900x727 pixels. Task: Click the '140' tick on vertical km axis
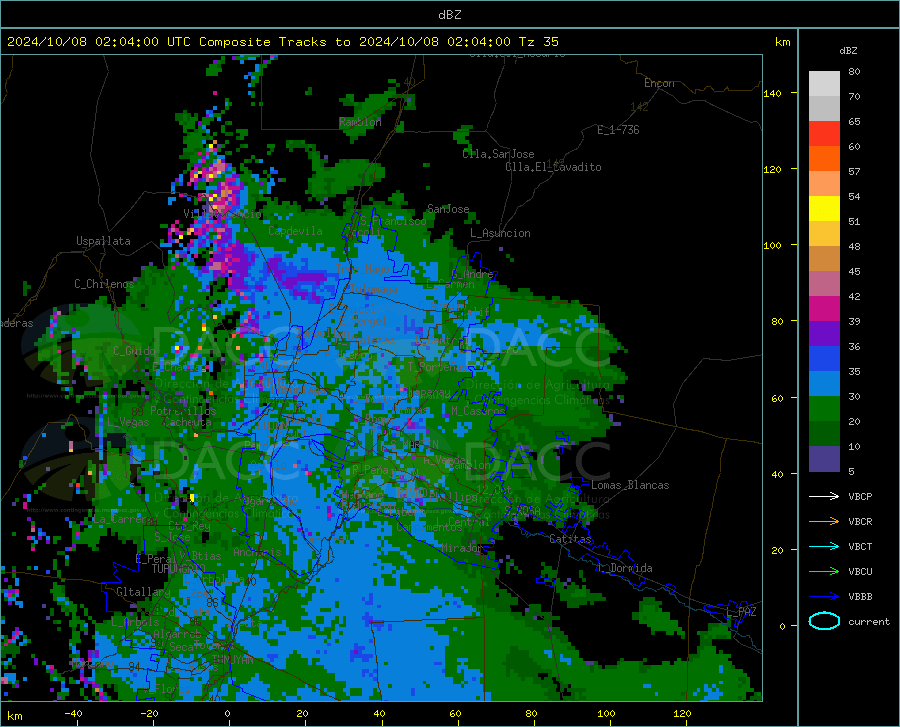pos(772,93)
